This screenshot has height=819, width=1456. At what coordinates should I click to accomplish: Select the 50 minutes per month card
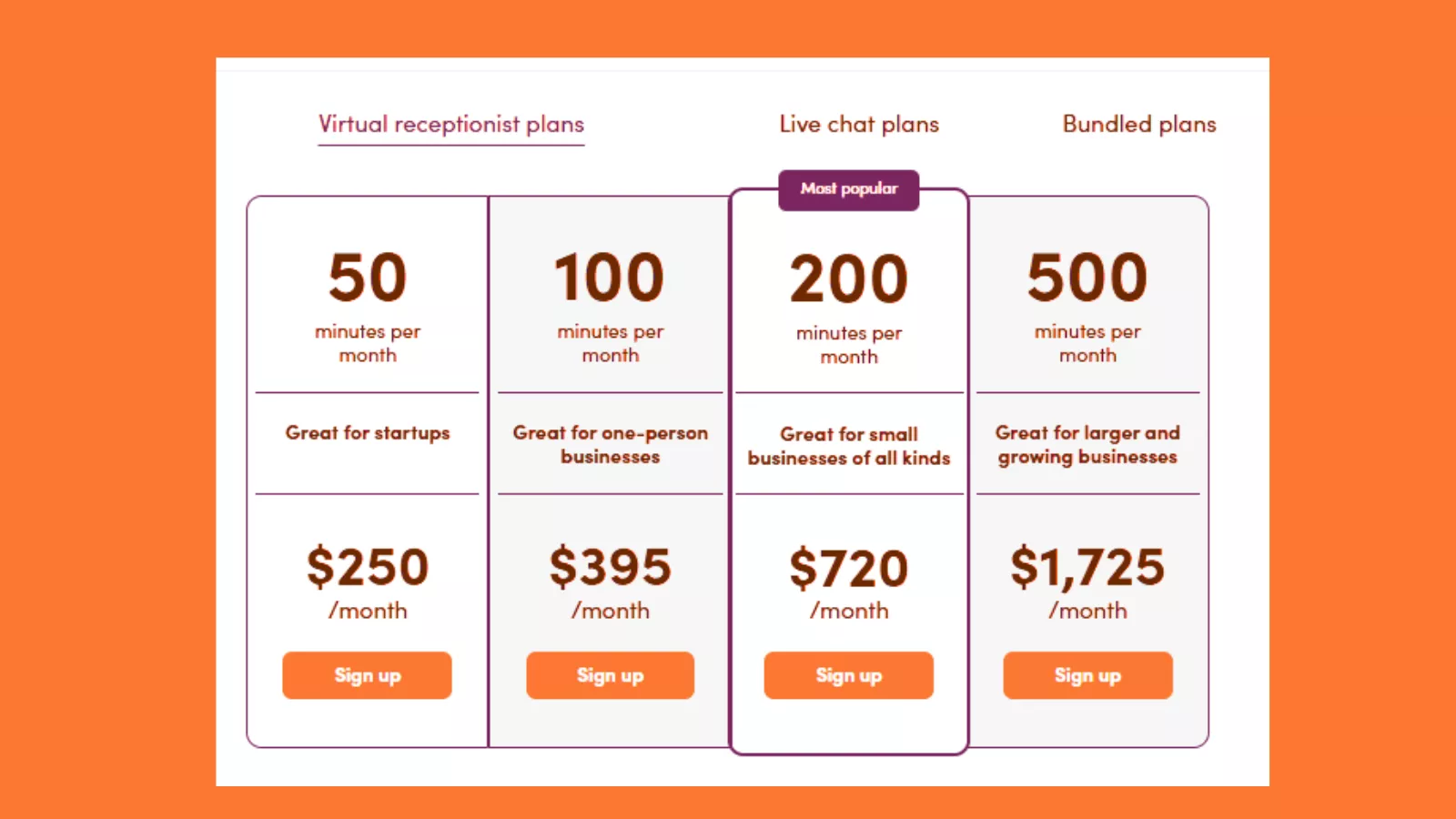pos(367,300)
